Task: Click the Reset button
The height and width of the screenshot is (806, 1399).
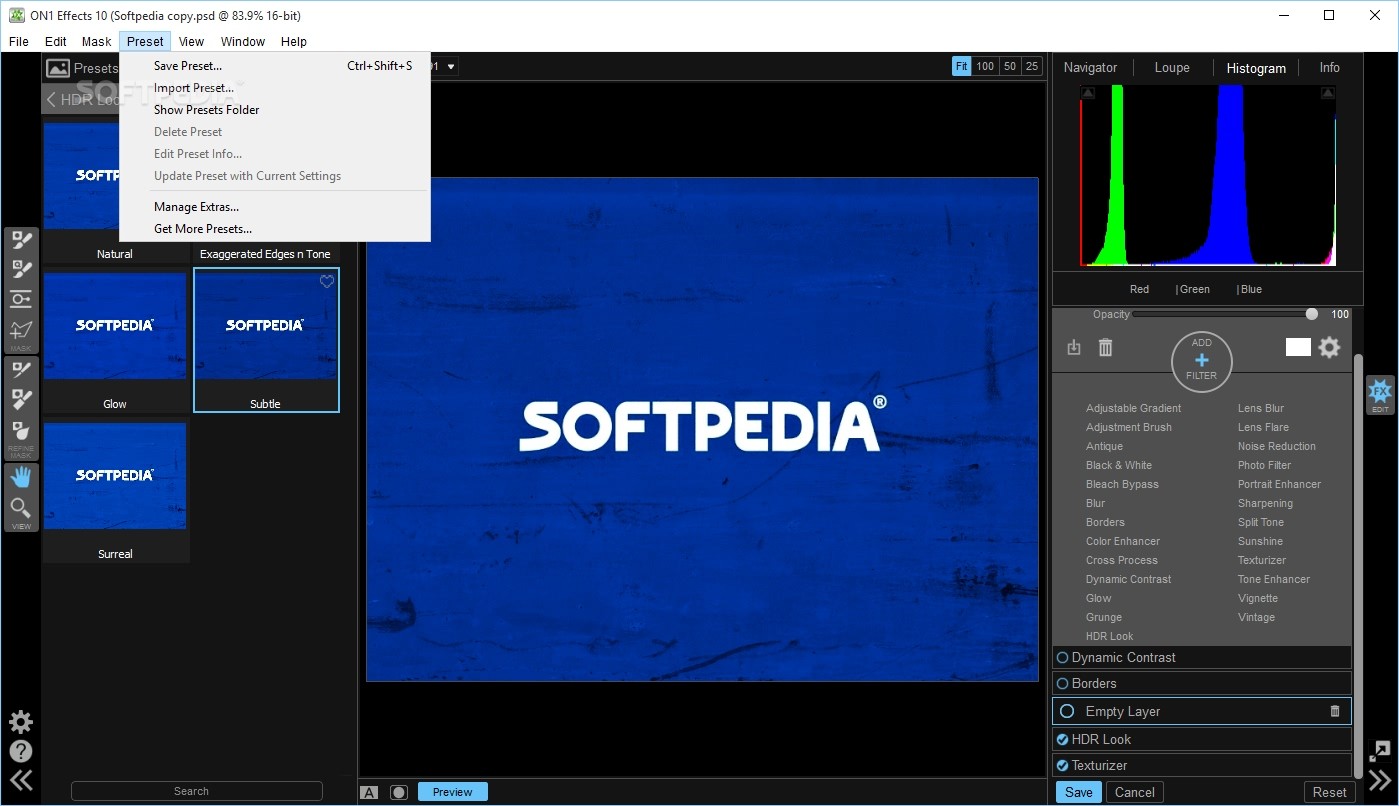Action: click(x=1329, y=792)
